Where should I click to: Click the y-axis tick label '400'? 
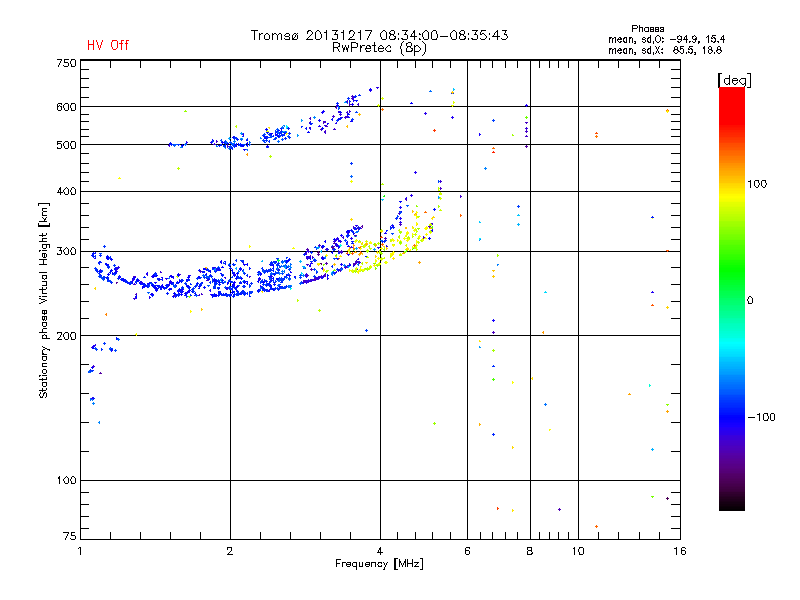point(66,192)
